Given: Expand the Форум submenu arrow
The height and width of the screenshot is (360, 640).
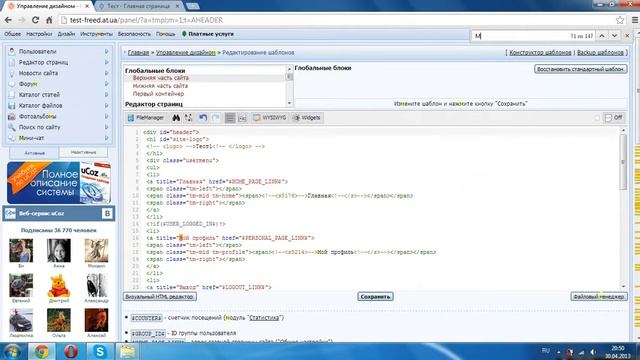Looking at the screenshot, I should [107, 84].
